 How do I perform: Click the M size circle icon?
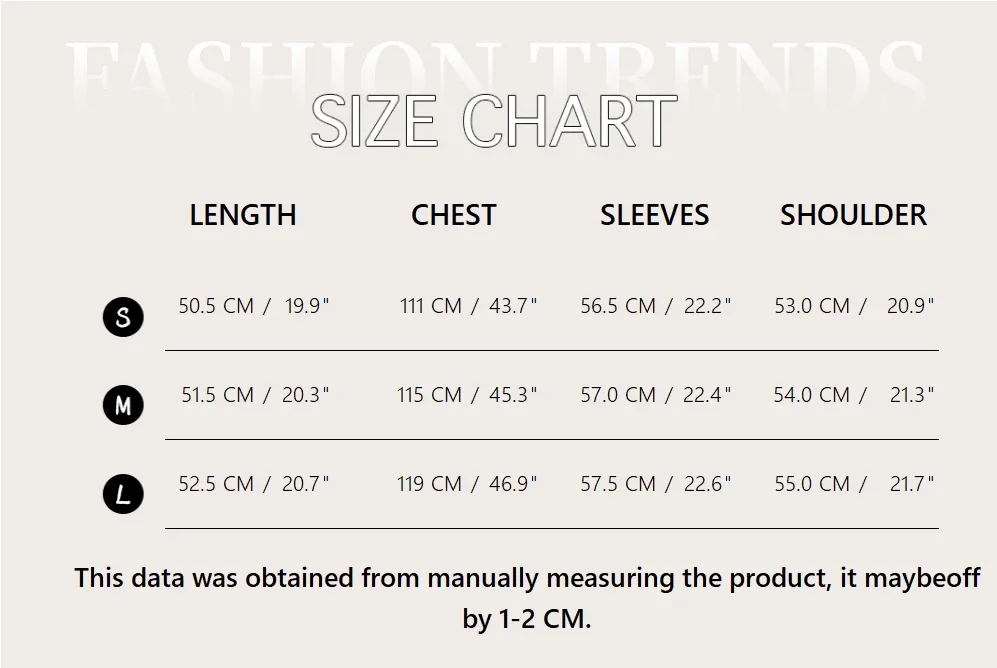click(x=123, y=405)
